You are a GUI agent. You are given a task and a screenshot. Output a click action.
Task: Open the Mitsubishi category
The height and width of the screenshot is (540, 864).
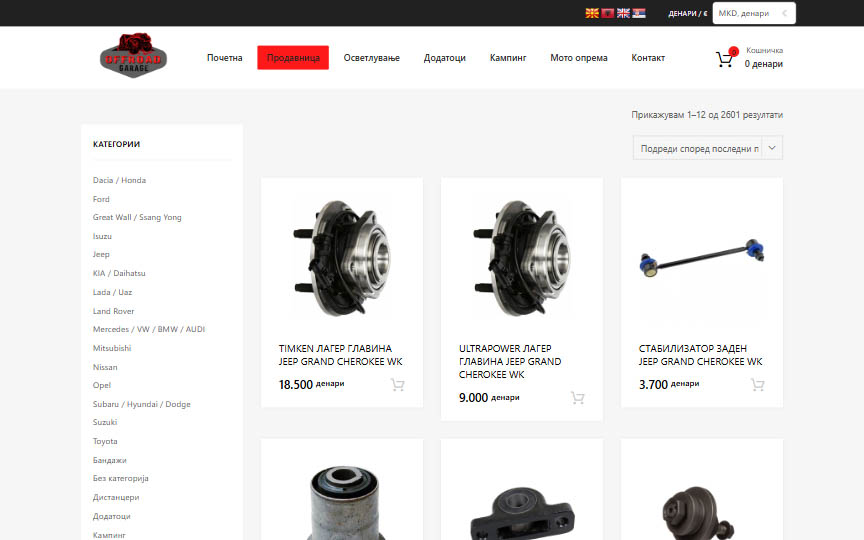click(x=112, y=348)
